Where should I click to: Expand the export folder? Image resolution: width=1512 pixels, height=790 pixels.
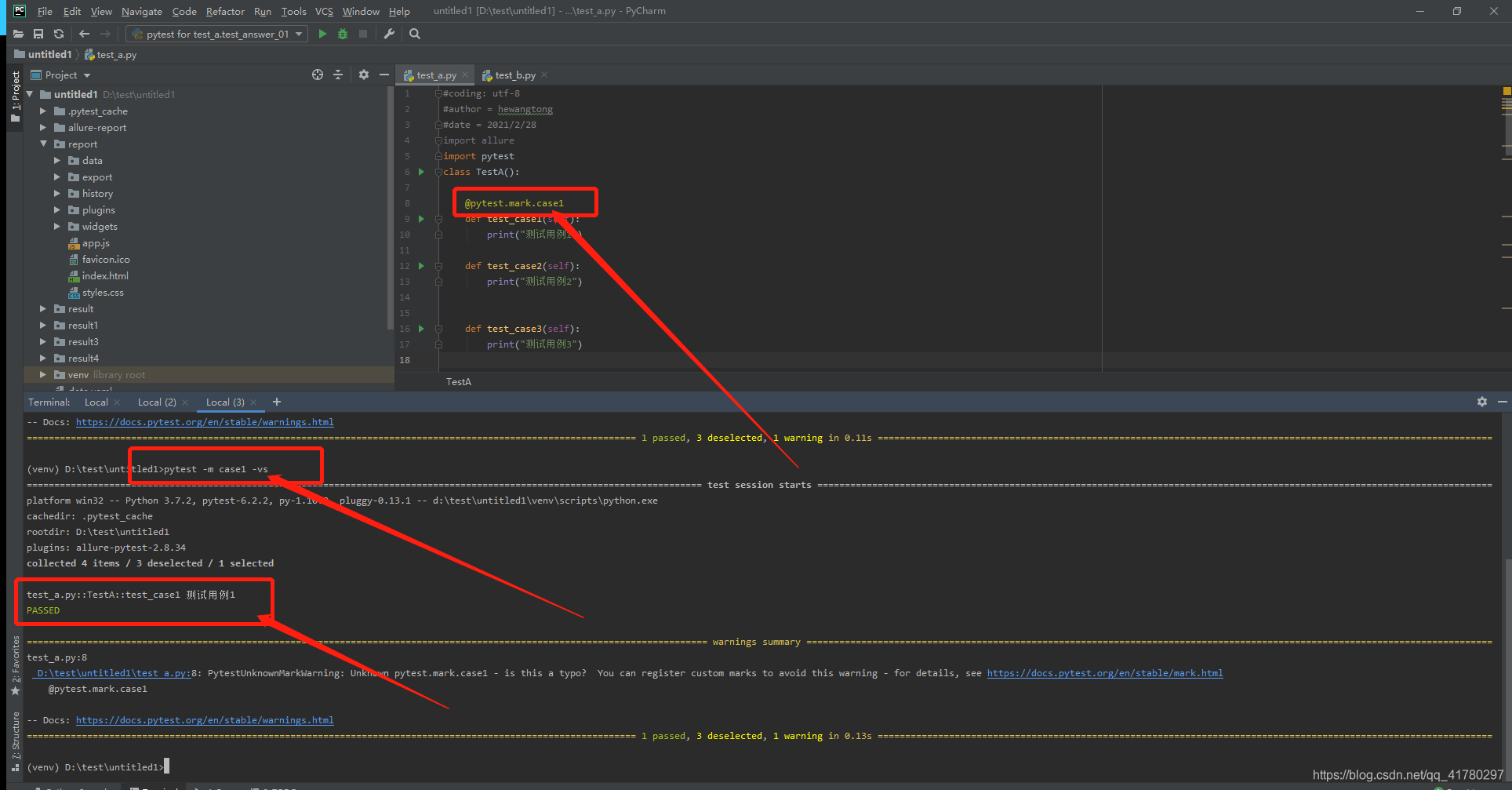point(57,177)
